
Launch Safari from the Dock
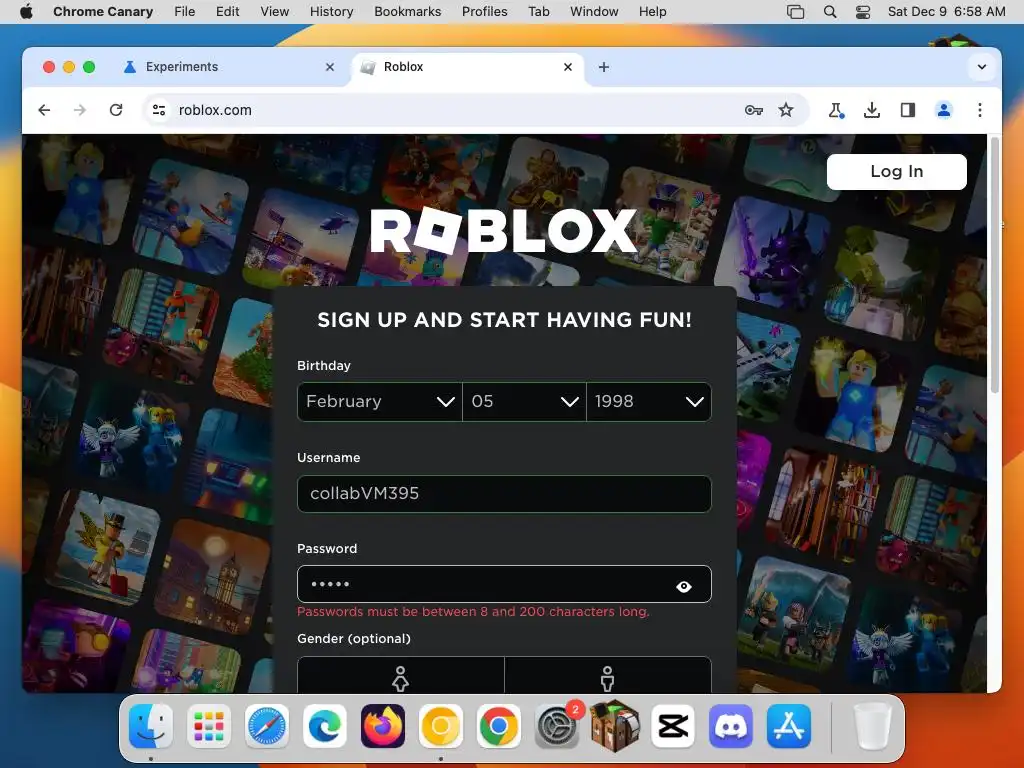266,726
